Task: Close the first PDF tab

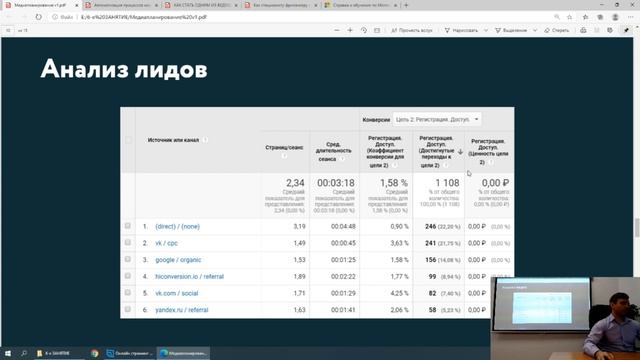Action: pos(76,5)
